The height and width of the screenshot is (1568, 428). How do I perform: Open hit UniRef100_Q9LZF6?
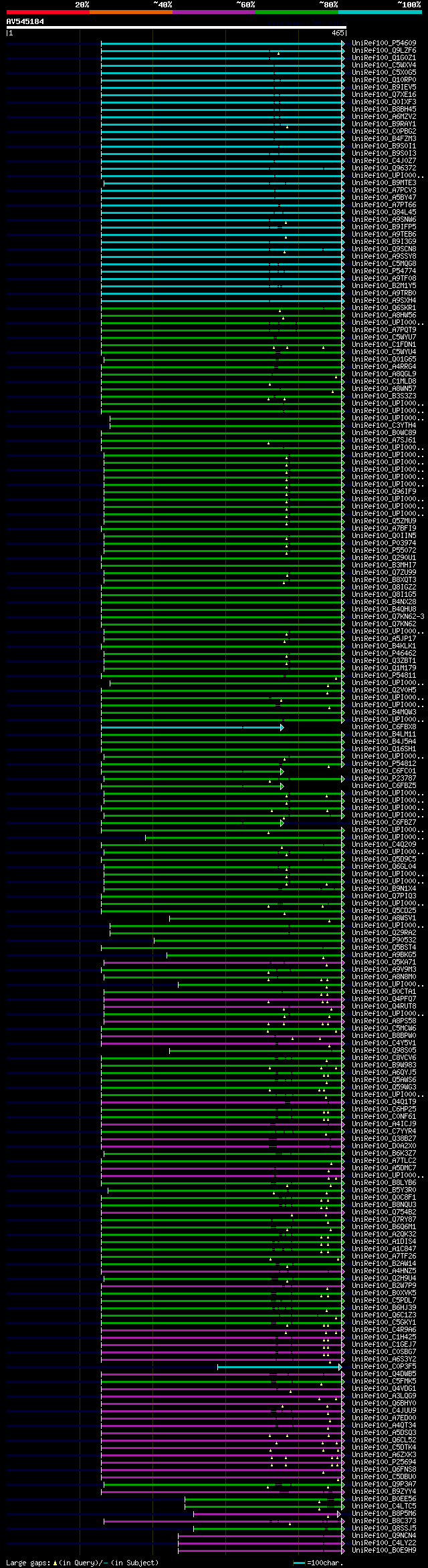[384, 51]
